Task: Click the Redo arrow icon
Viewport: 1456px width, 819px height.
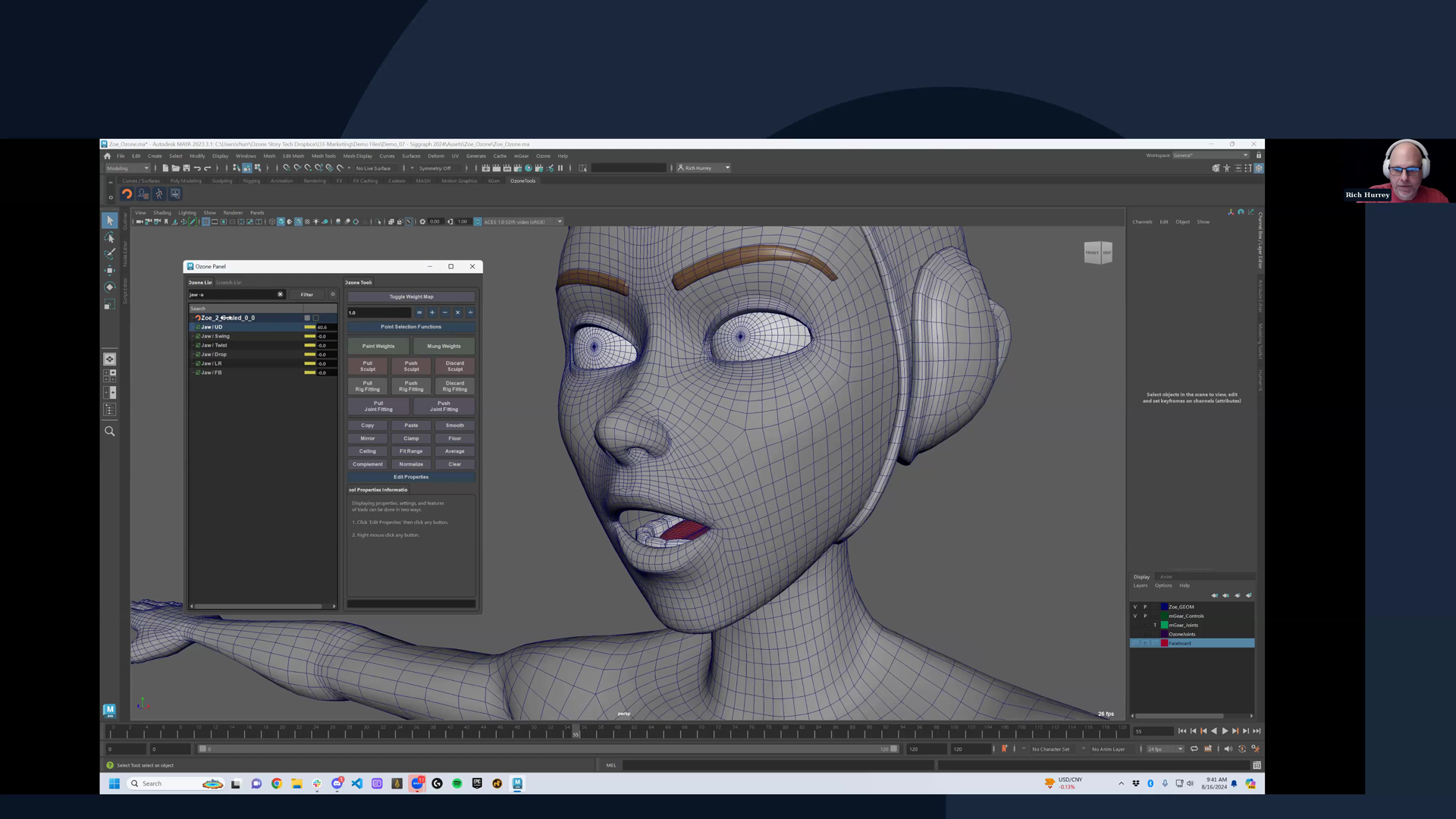Action: click(x=207, y=168)
